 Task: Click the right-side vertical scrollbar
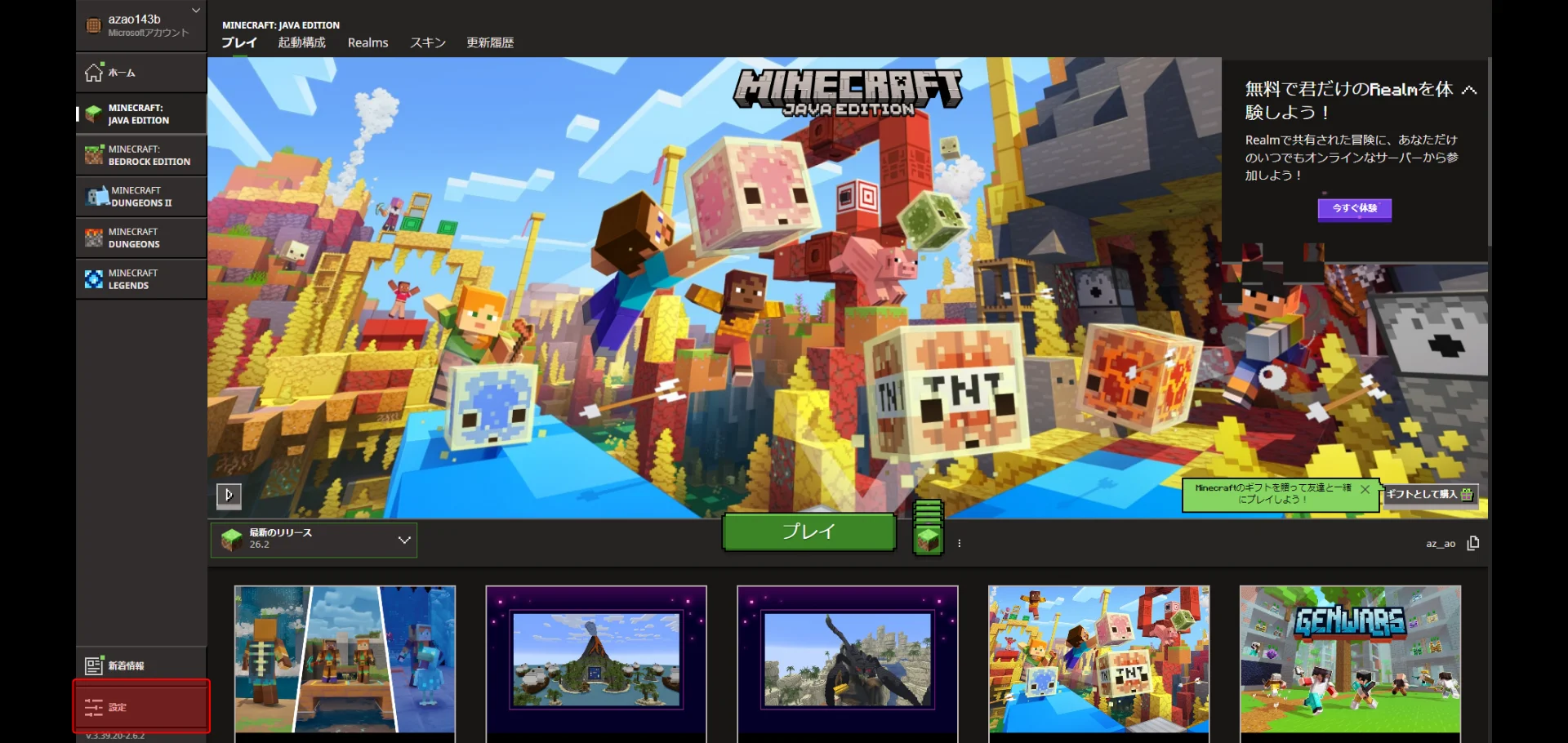(1490, 151)
